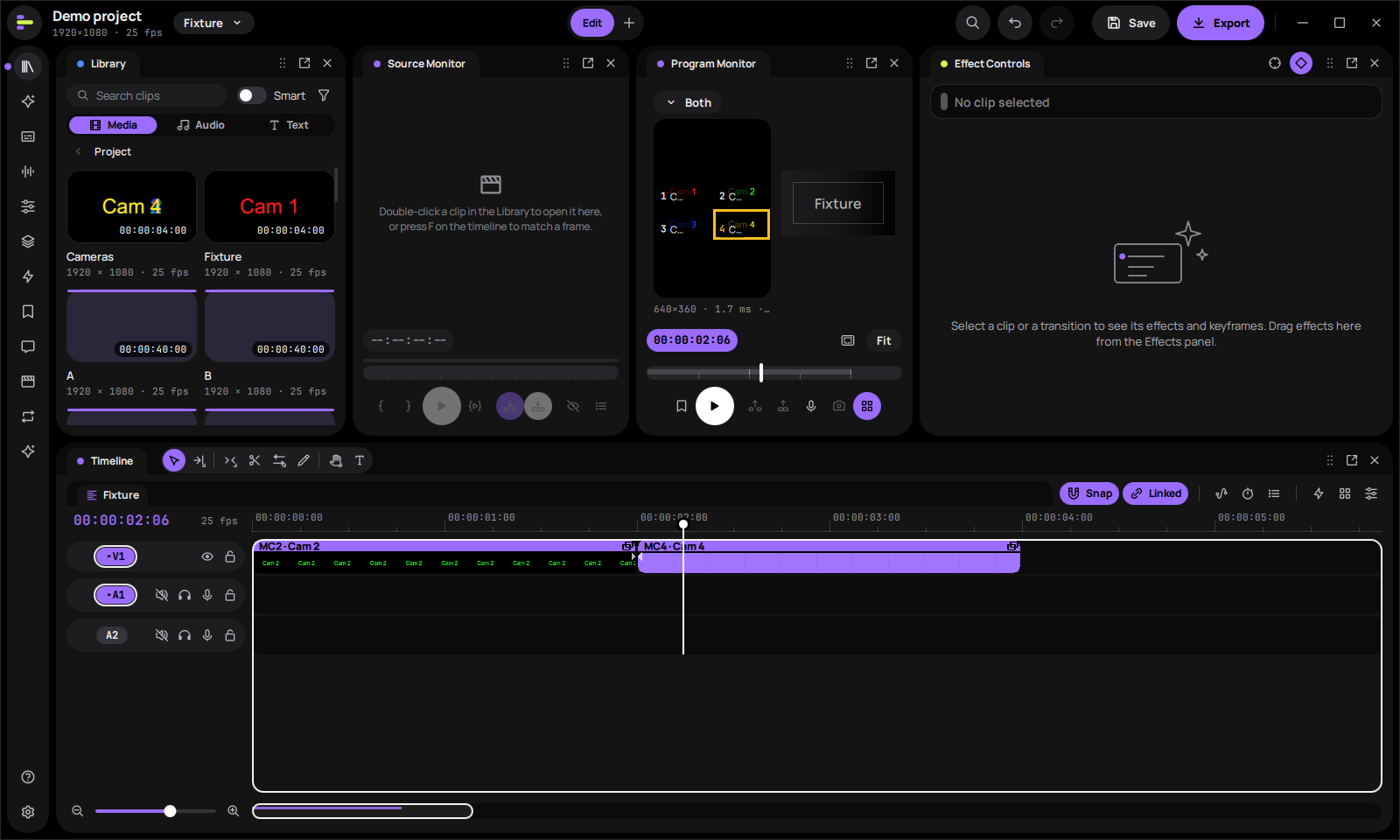The width and height of the screenshot is (1400, 840).
Task: Activate the Selection arrow tool in Timeline
Action: pyautogui.click(x=174, y=460)
